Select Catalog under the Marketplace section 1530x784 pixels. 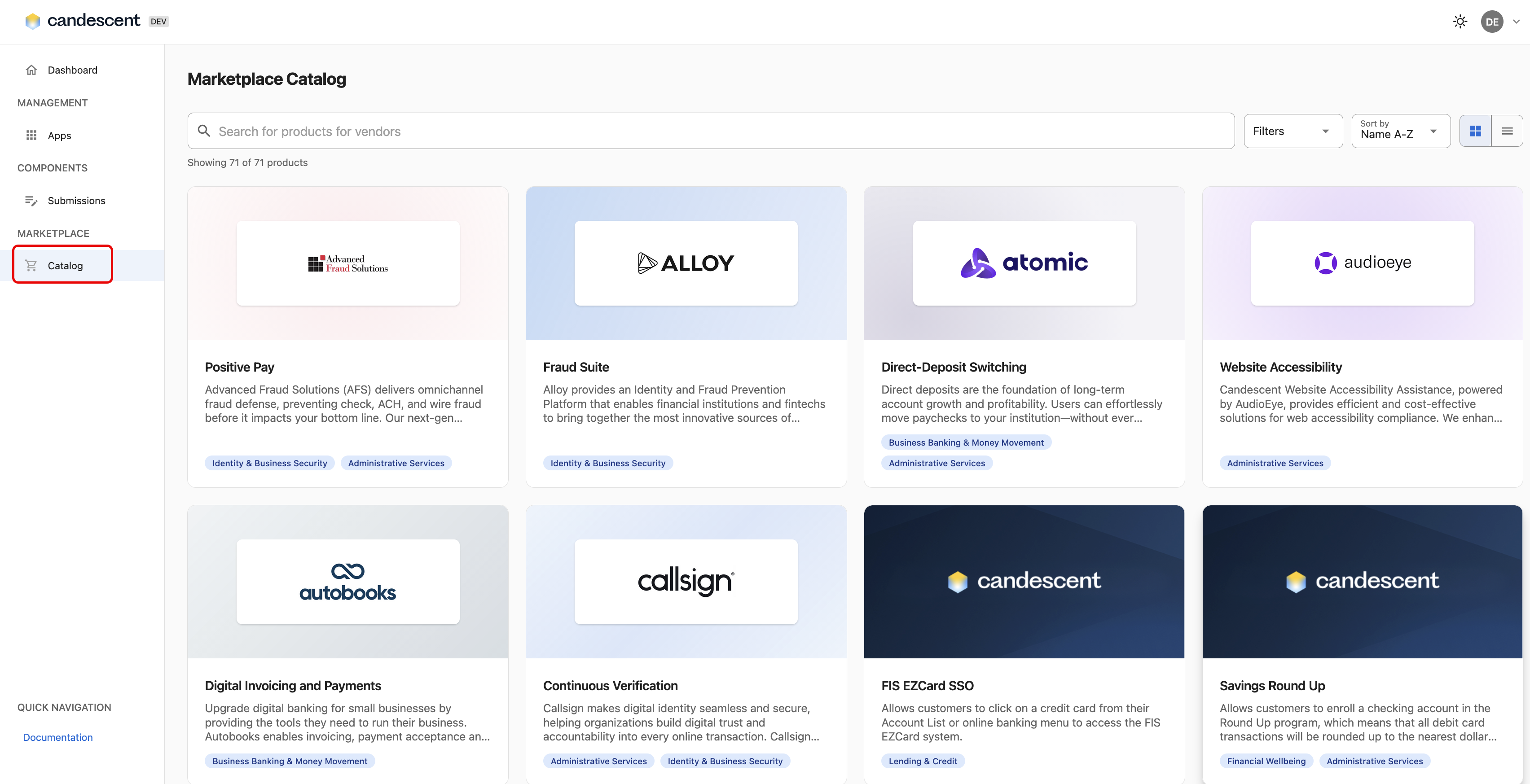66,265
